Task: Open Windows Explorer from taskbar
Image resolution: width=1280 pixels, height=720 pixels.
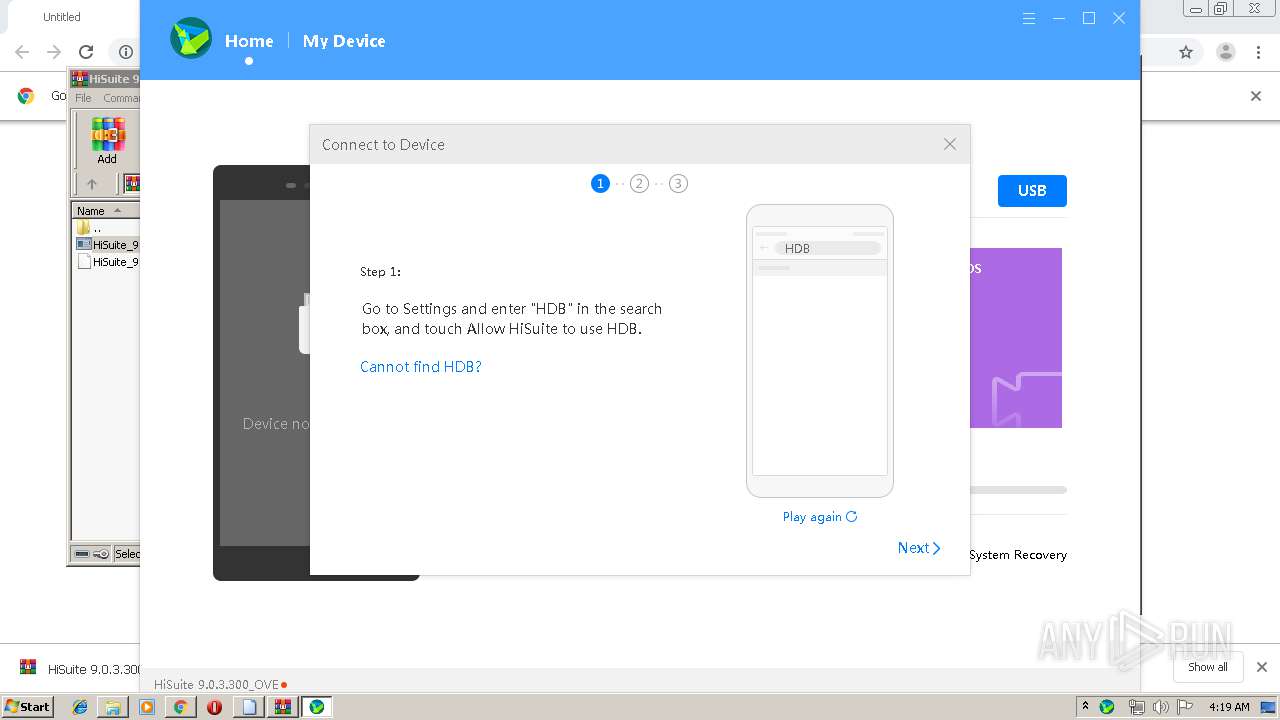Action: pos(113,707)
